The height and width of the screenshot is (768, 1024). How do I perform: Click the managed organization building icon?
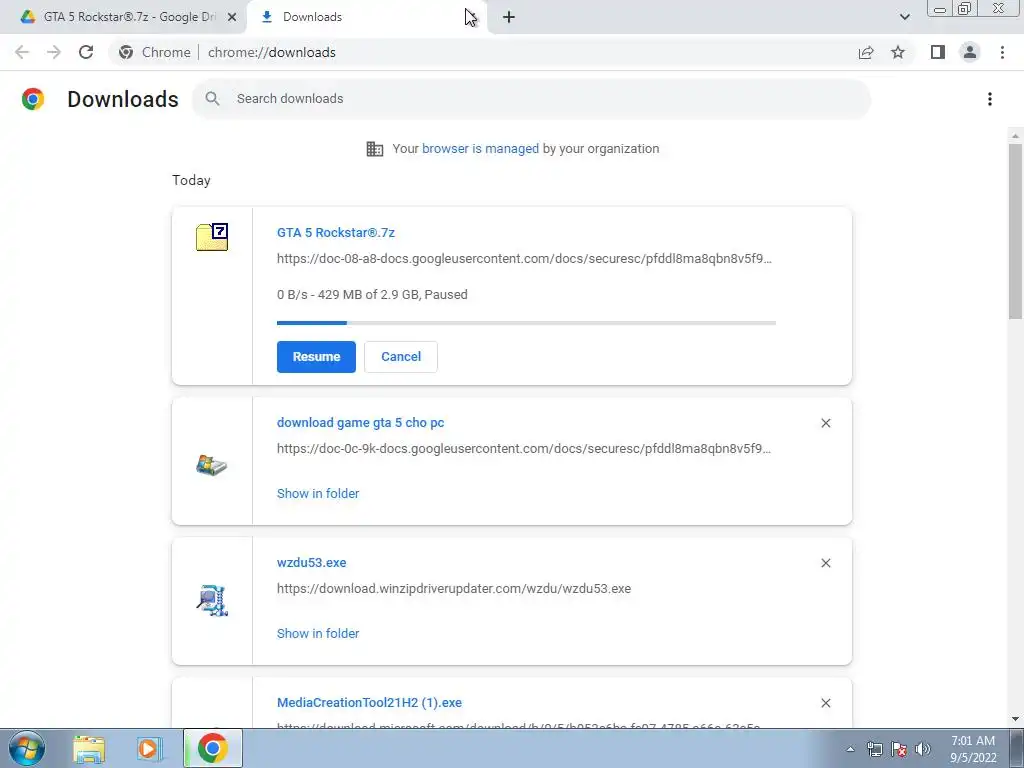tap(375, 149)
